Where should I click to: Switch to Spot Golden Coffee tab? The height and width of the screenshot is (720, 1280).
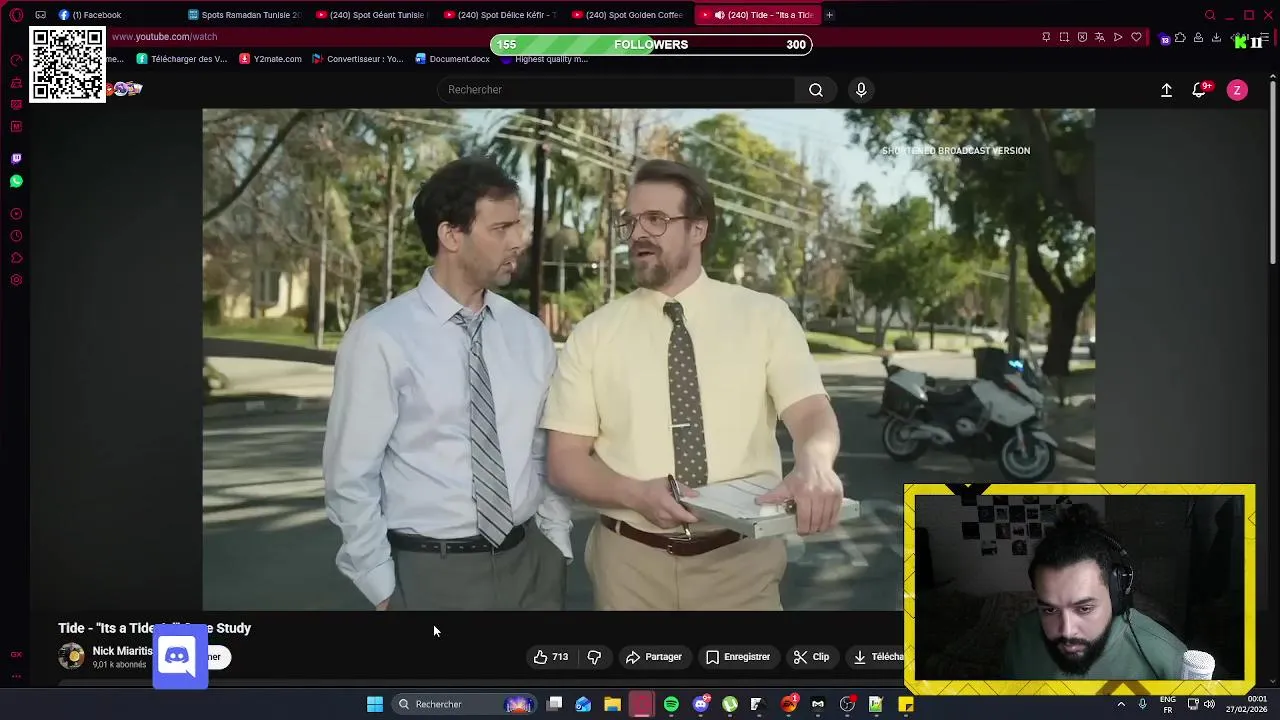[x=628, y=15]
